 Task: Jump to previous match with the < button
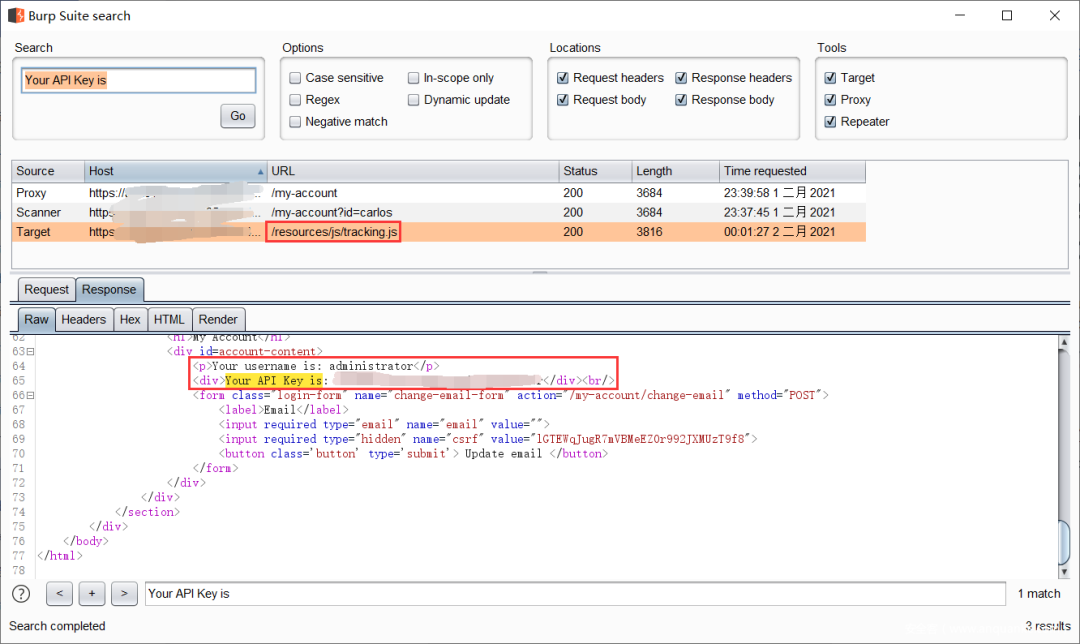[x=59, y=594]
